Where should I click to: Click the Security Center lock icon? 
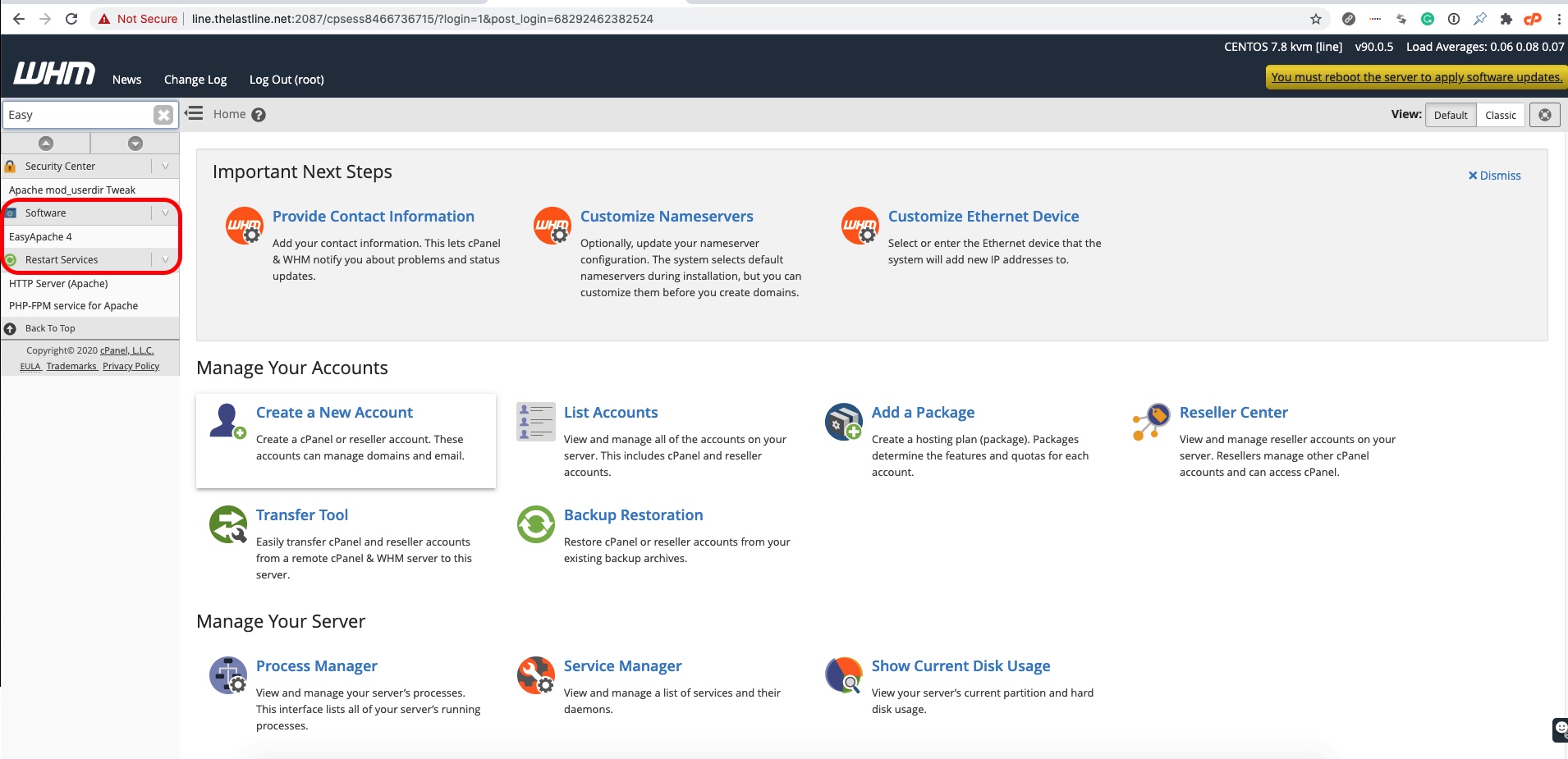(10, 167)
